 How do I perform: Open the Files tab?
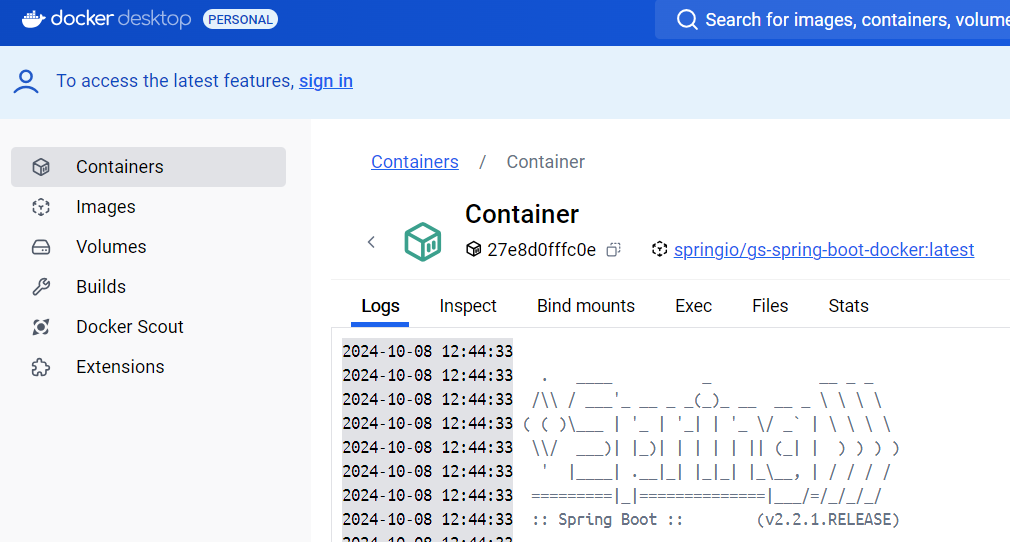tap(770, 306)
